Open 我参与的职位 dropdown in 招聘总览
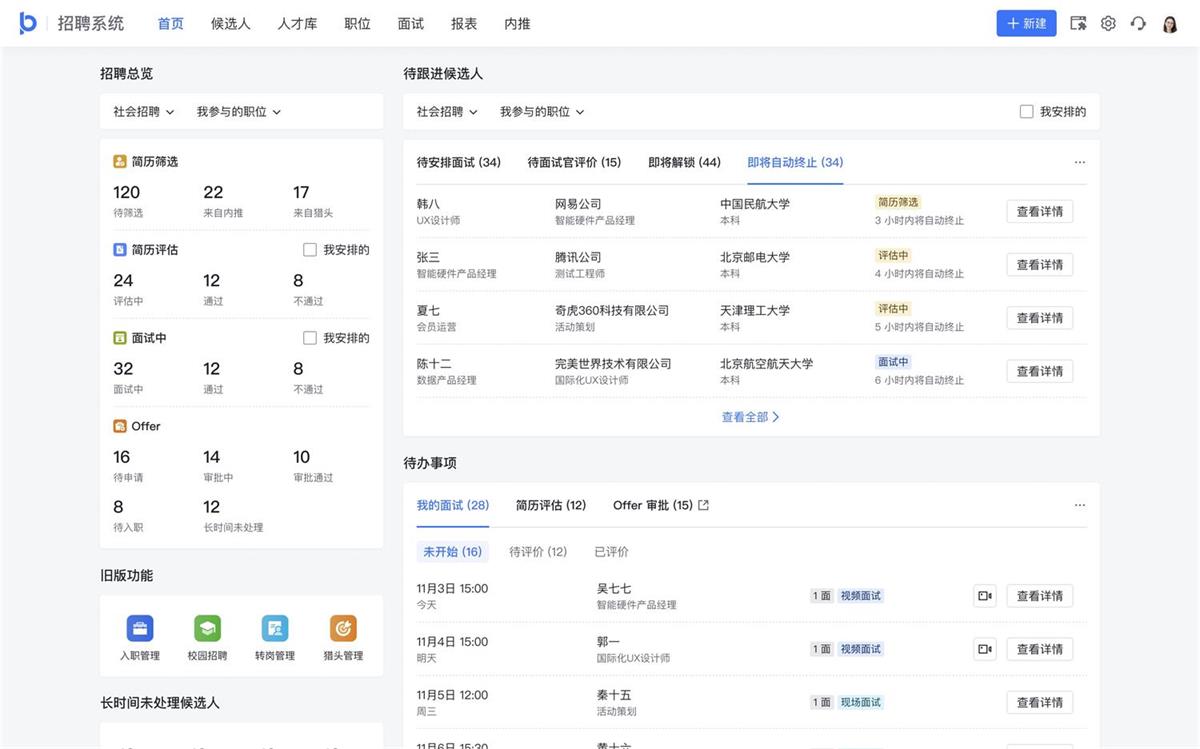This screenshot has height=749, width=1200. point(239,112)
